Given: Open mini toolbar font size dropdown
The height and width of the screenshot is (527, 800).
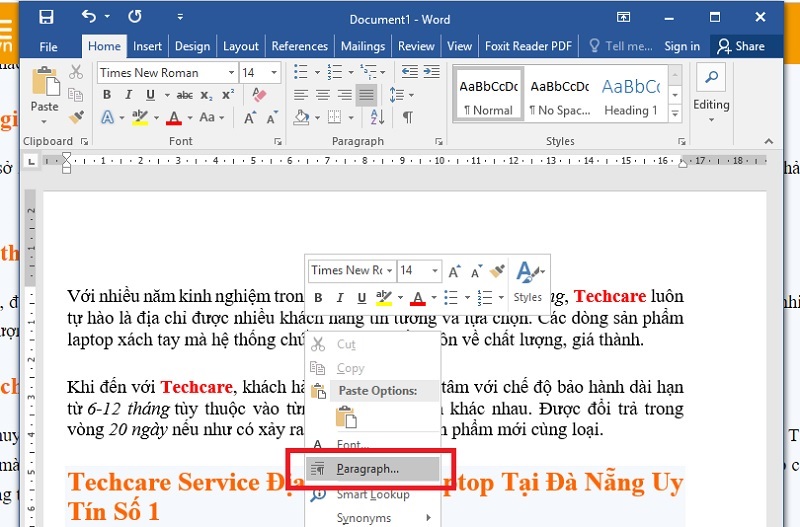Looking at the screenshot, I should 435,270.
